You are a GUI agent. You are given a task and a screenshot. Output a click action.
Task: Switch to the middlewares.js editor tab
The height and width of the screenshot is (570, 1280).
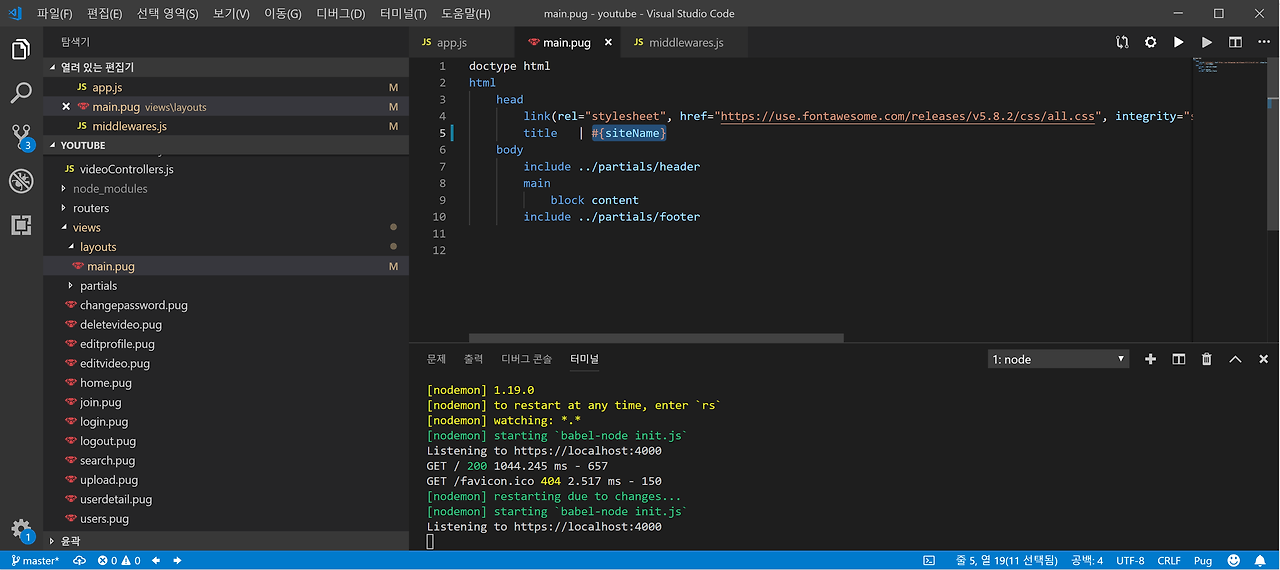click(685, 43)
